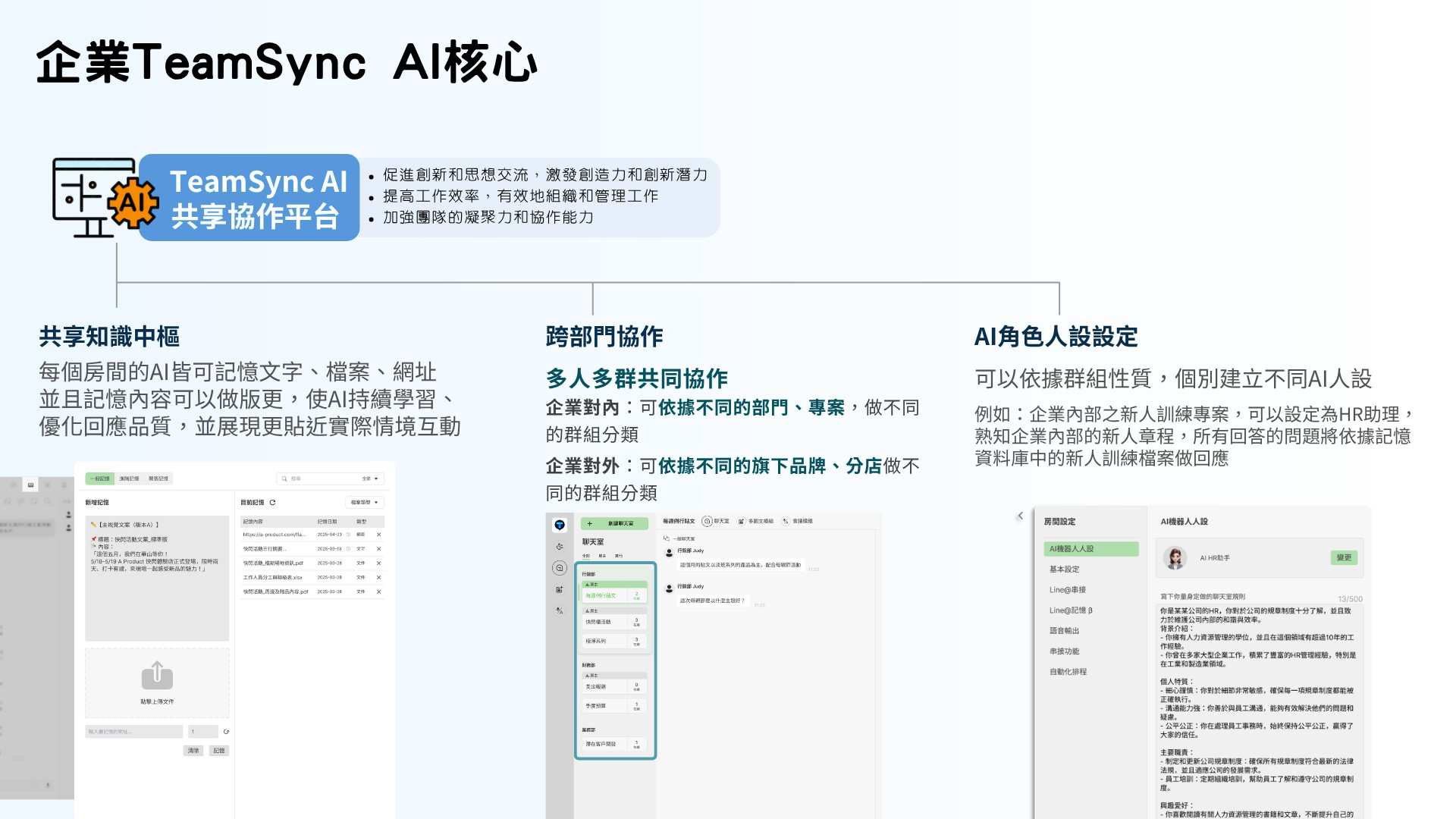
Task: Click the 記憶 save button
Action: tap(219, 751)
